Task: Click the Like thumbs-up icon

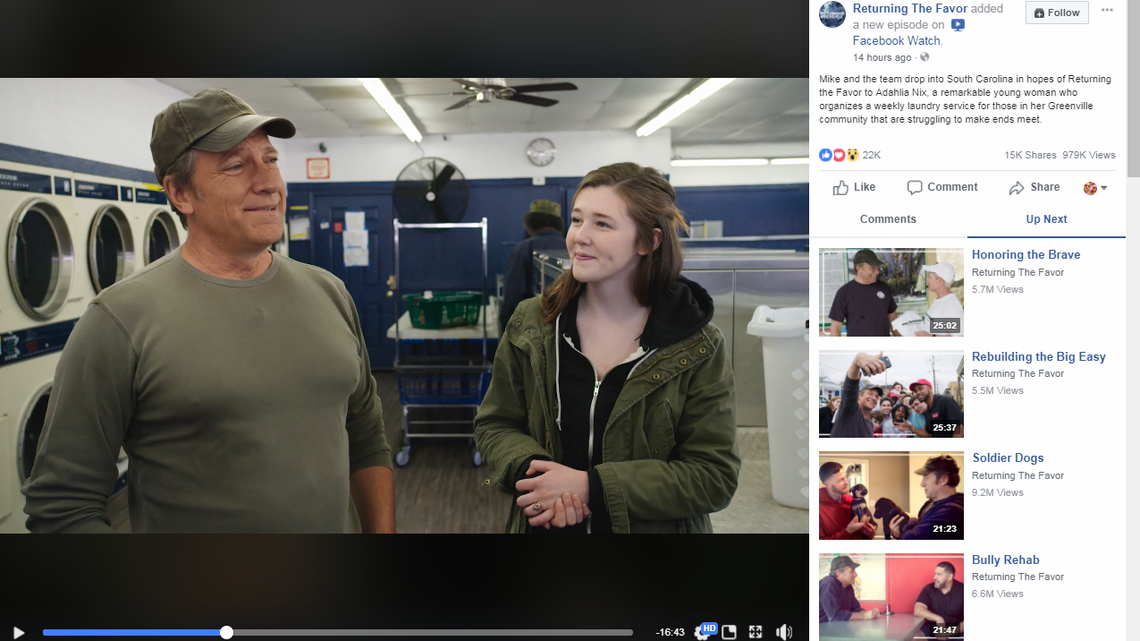Action: 841,187
